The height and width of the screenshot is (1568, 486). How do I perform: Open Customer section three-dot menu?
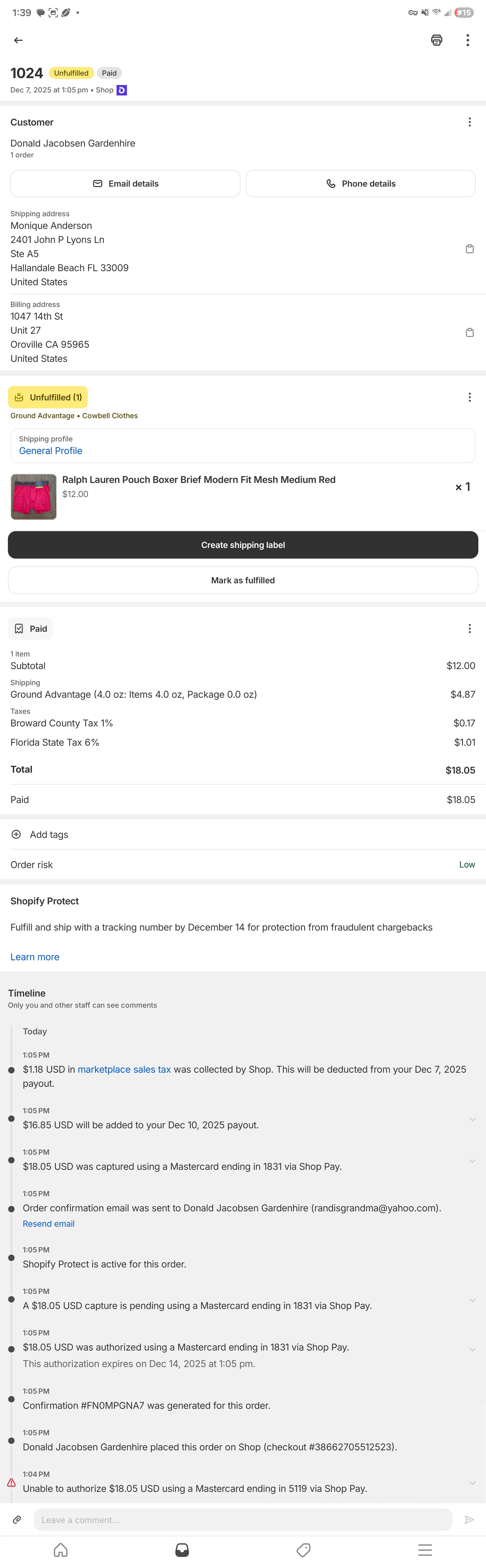(469, 122)
